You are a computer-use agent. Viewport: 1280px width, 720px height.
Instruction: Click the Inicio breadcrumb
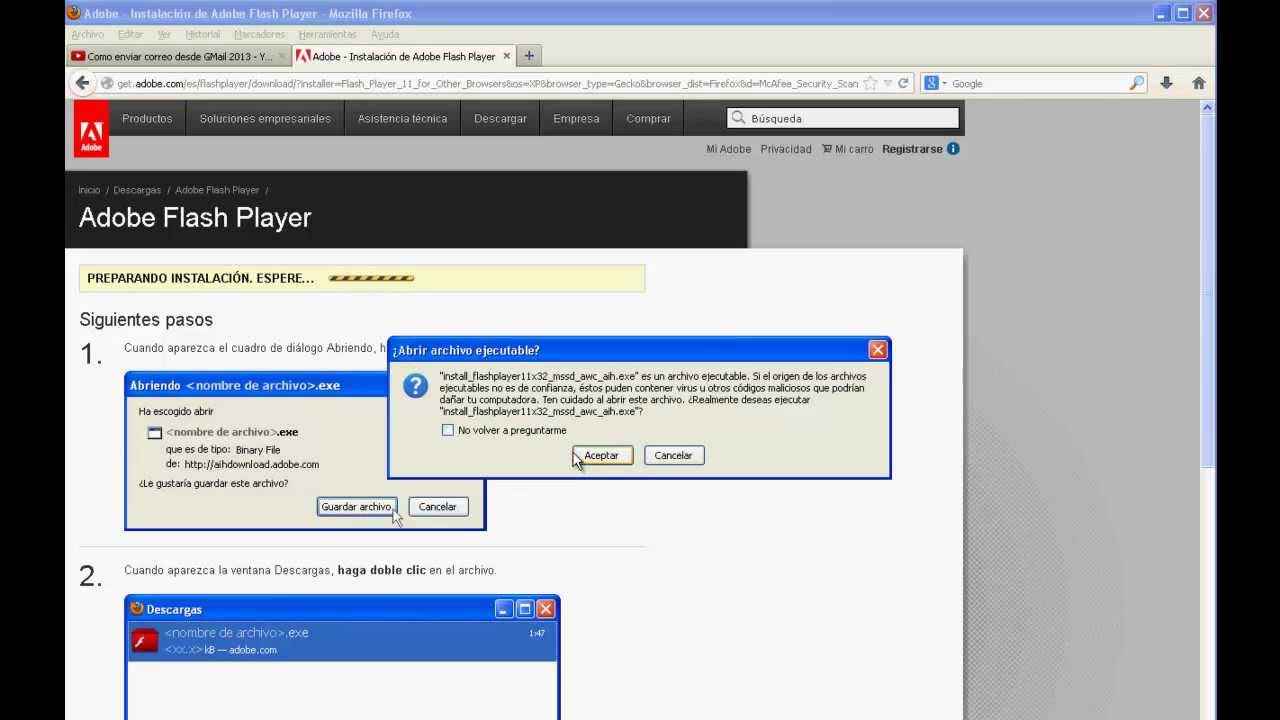coord(90,190)
